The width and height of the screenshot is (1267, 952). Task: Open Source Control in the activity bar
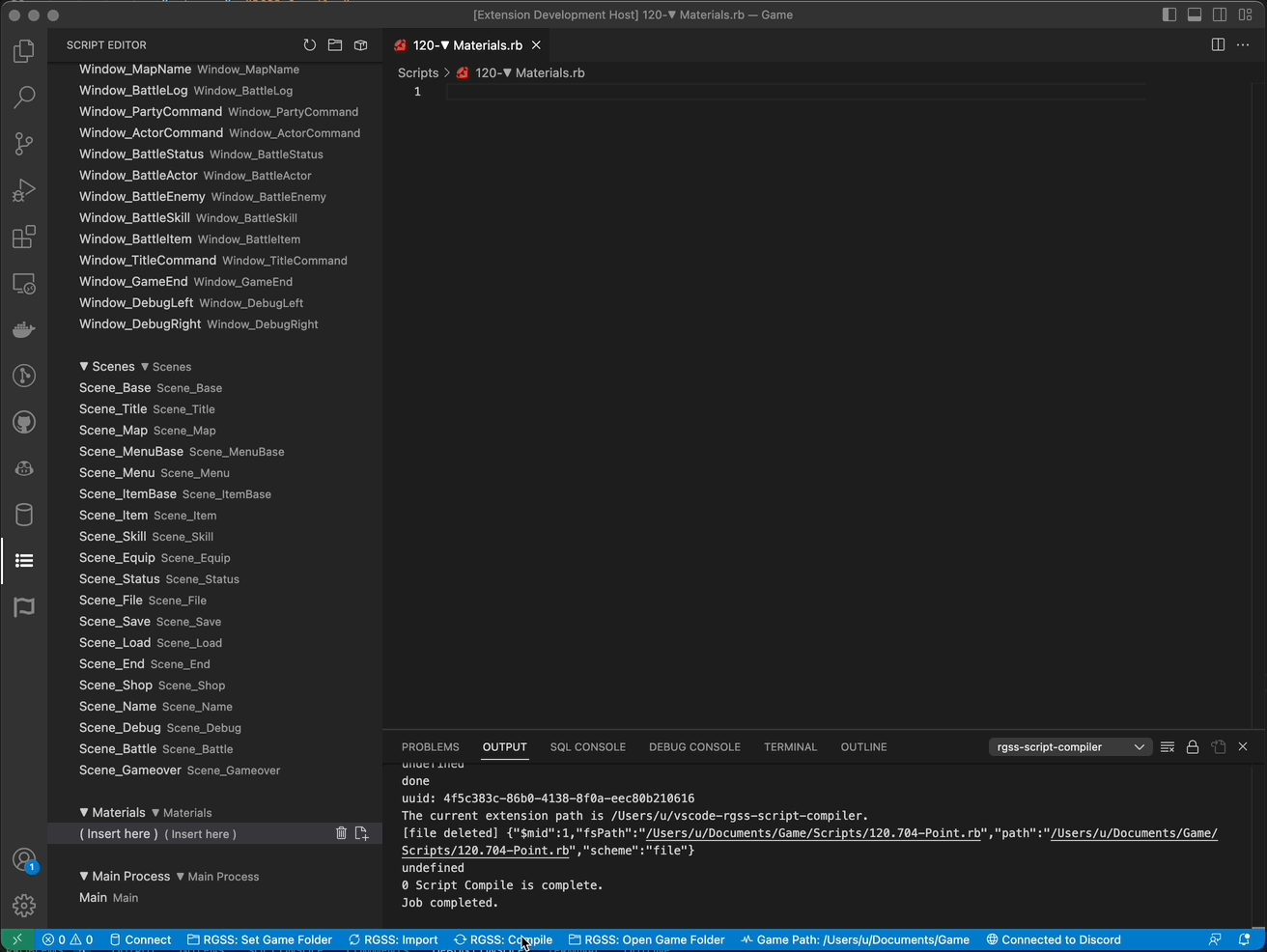pyautogui.click(x=23, y=143)
